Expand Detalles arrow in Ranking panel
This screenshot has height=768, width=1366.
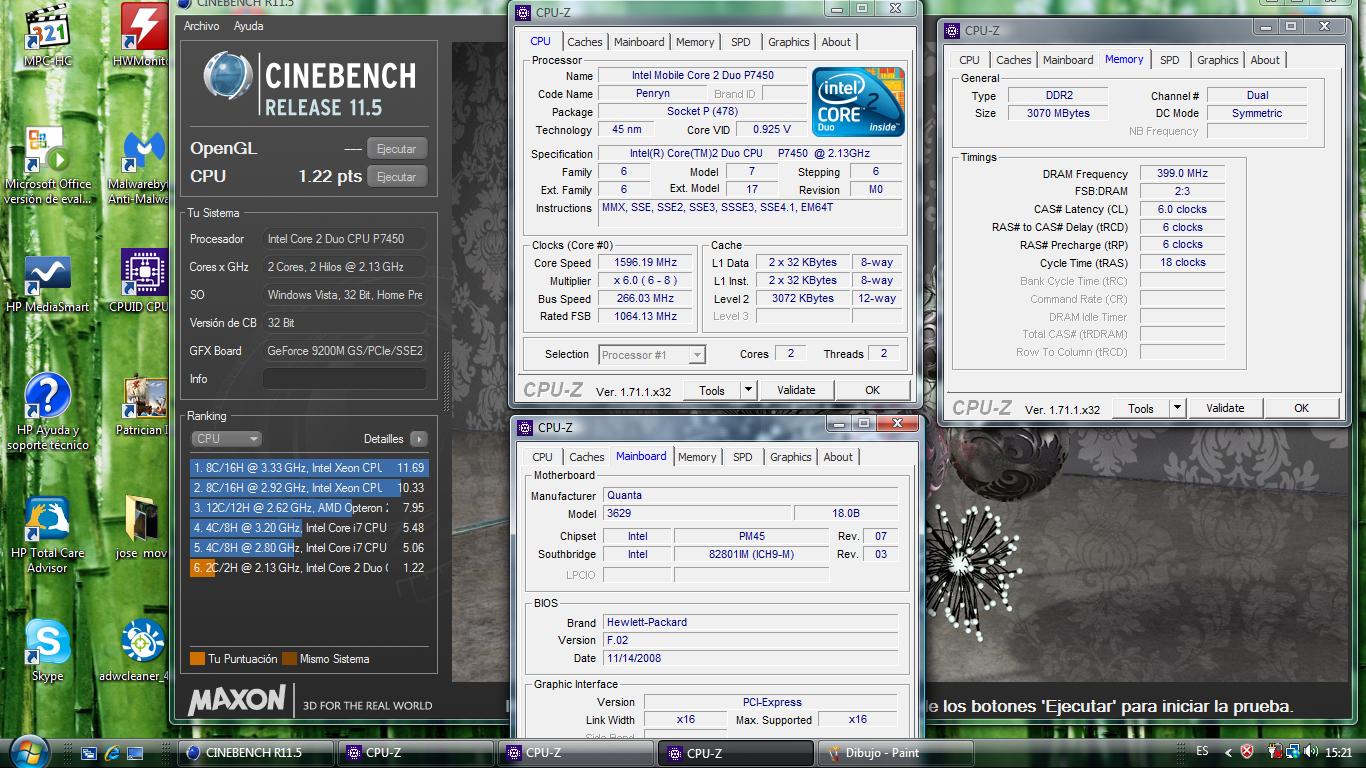tap(419, 439)
